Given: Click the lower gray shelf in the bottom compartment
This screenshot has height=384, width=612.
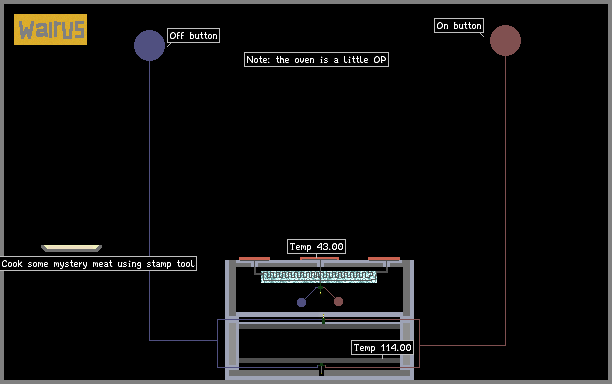Looking at the screenshot, I should [319, 361].
